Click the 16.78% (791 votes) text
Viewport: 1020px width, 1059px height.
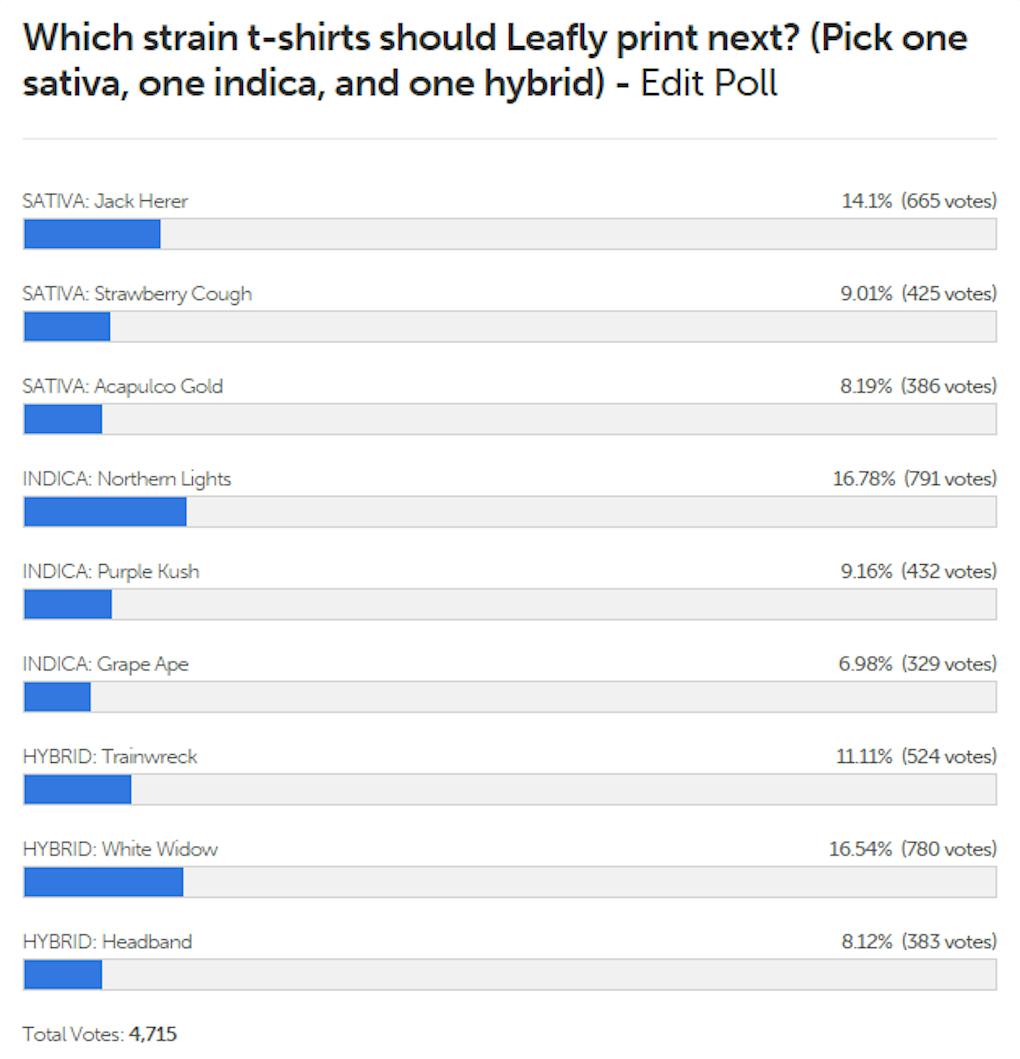tap(914, 479)
